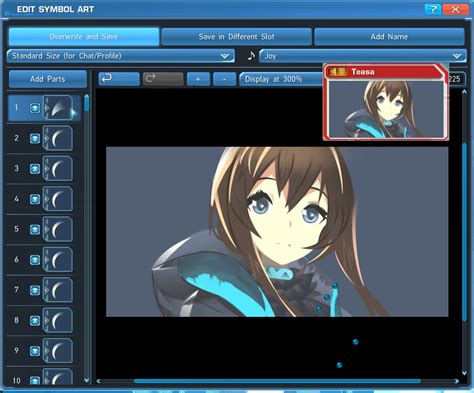Select layer 4 crescent symbol
The width and height of the screenshot is (474, 393).
click(59, 199)
